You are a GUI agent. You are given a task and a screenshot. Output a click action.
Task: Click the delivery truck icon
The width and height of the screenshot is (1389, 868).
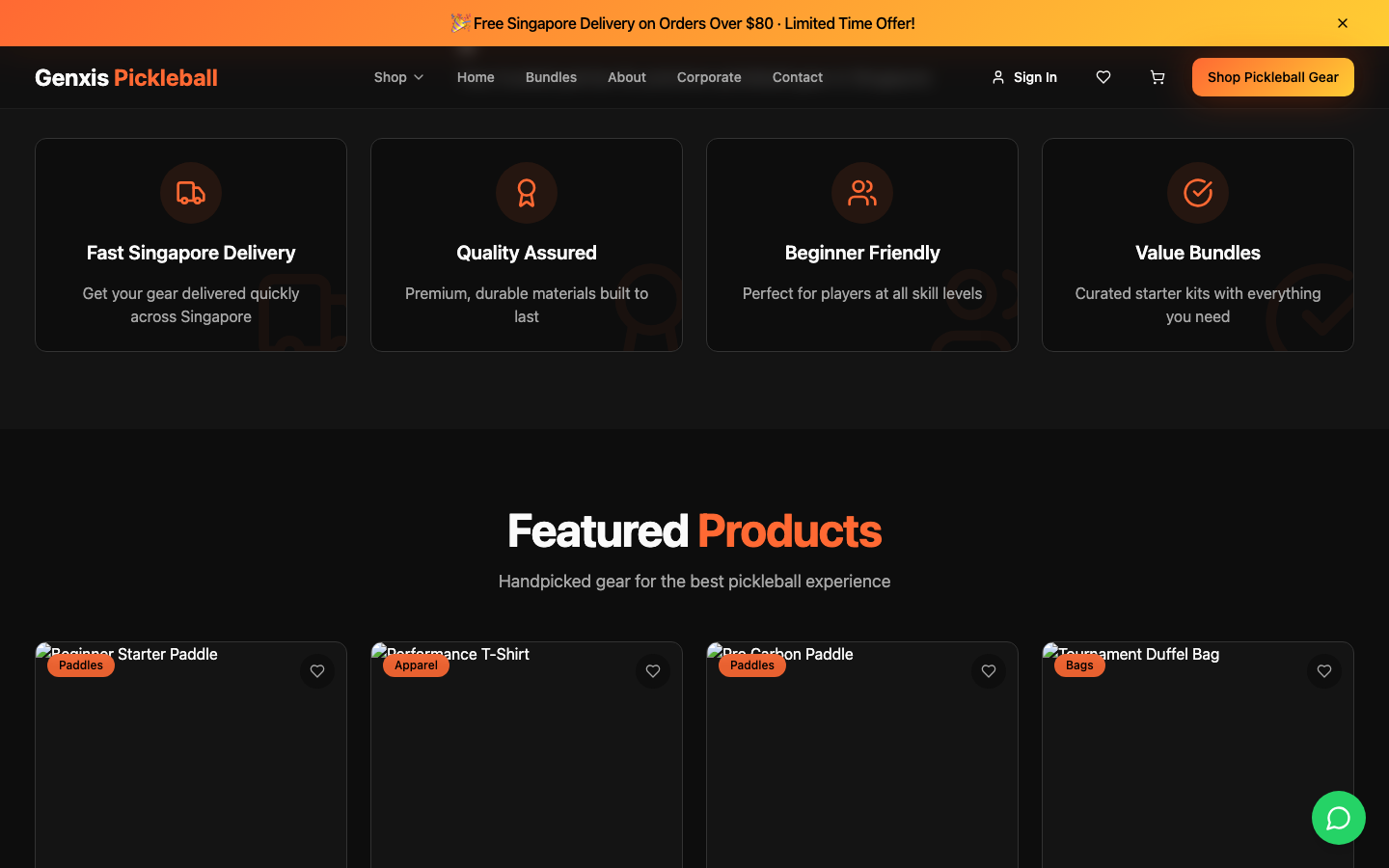[191, 193]
